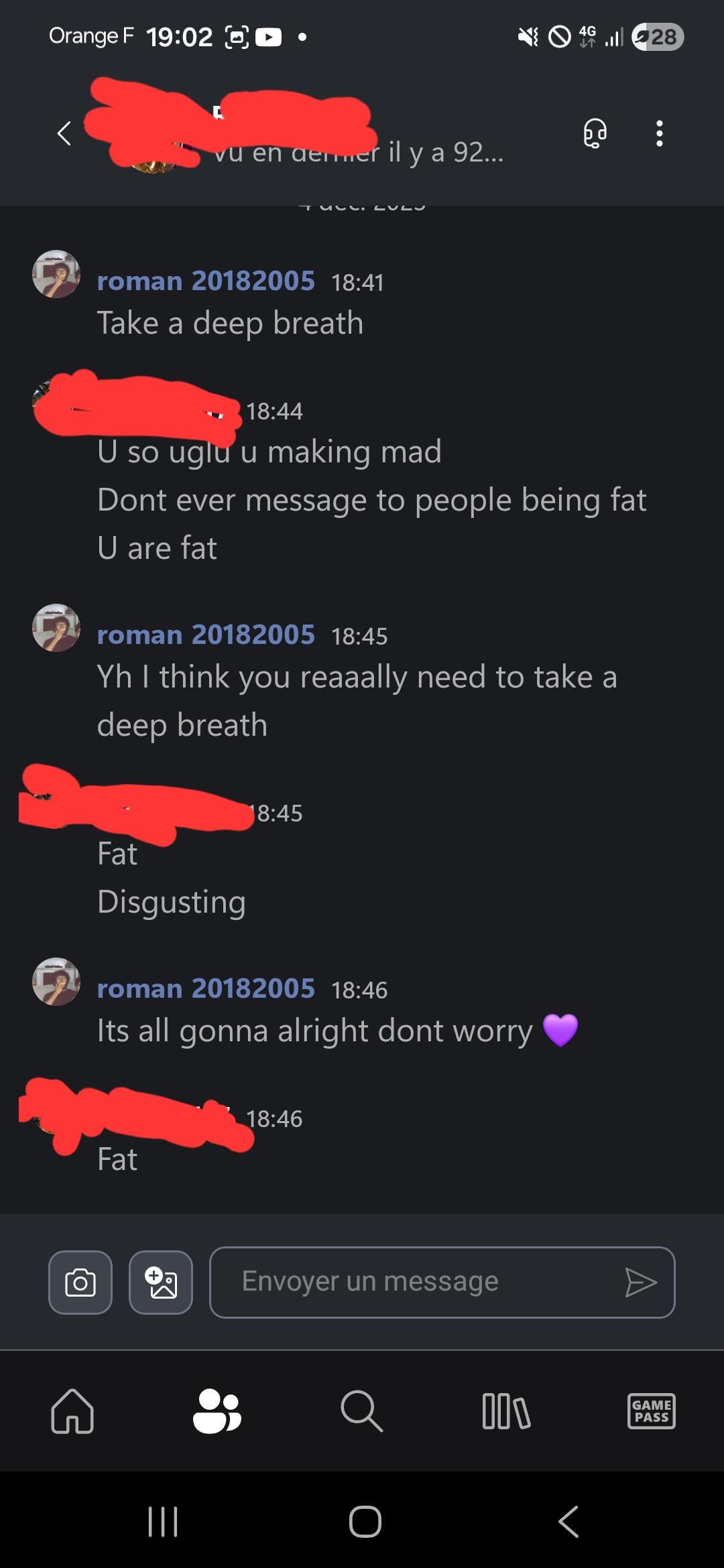The image size is (724, 1568).
Task: Tap the Android home button
Action: click(365, 1521)
